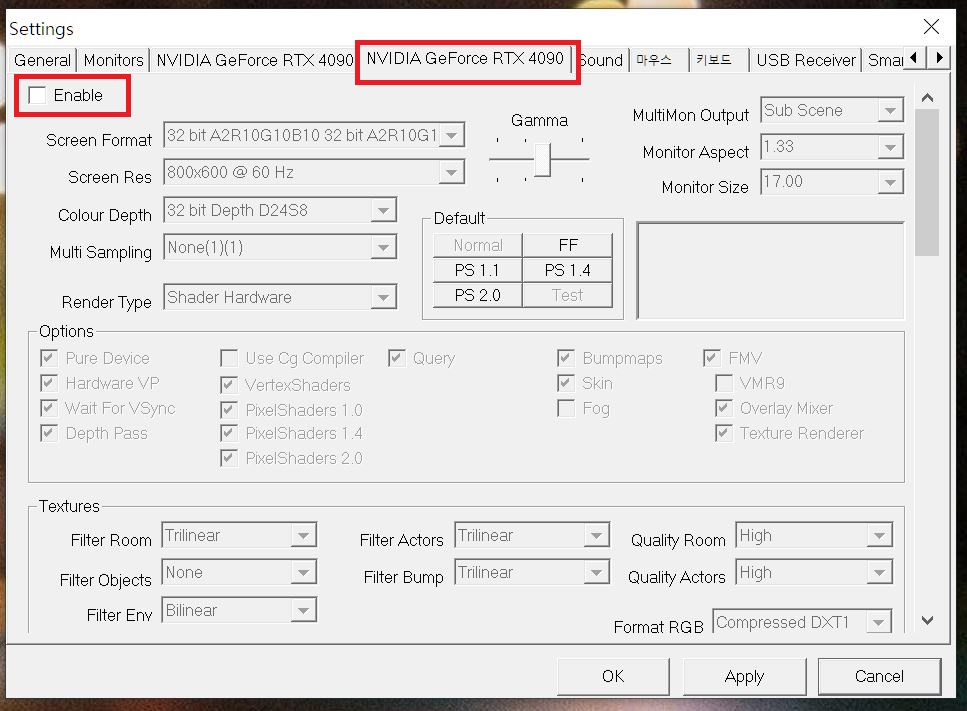
Task: Select the FF default preset
Action: pos(567,245)
